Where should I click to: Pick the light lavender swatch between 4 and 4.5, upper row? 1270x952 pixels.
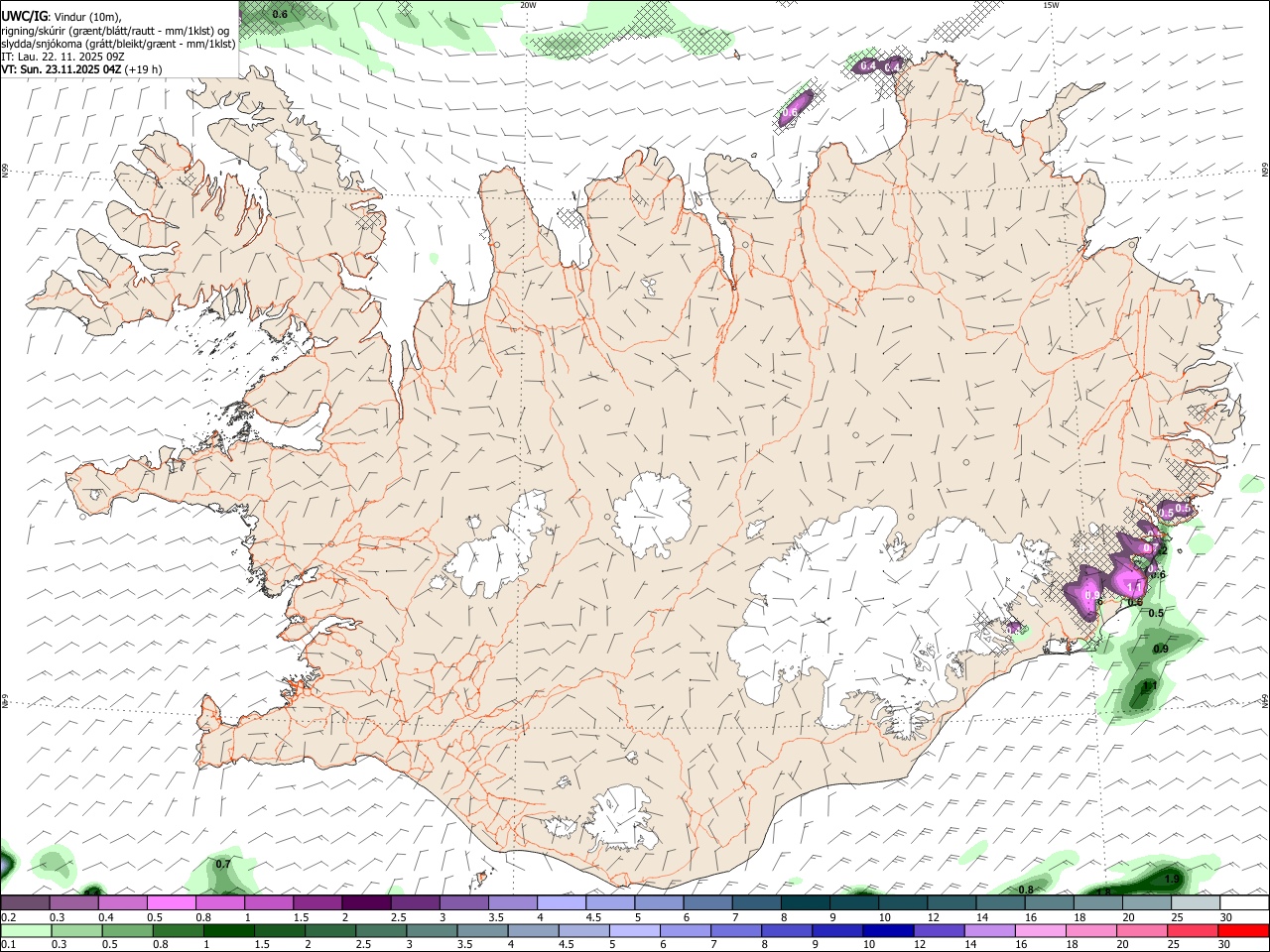click(561, 902)
